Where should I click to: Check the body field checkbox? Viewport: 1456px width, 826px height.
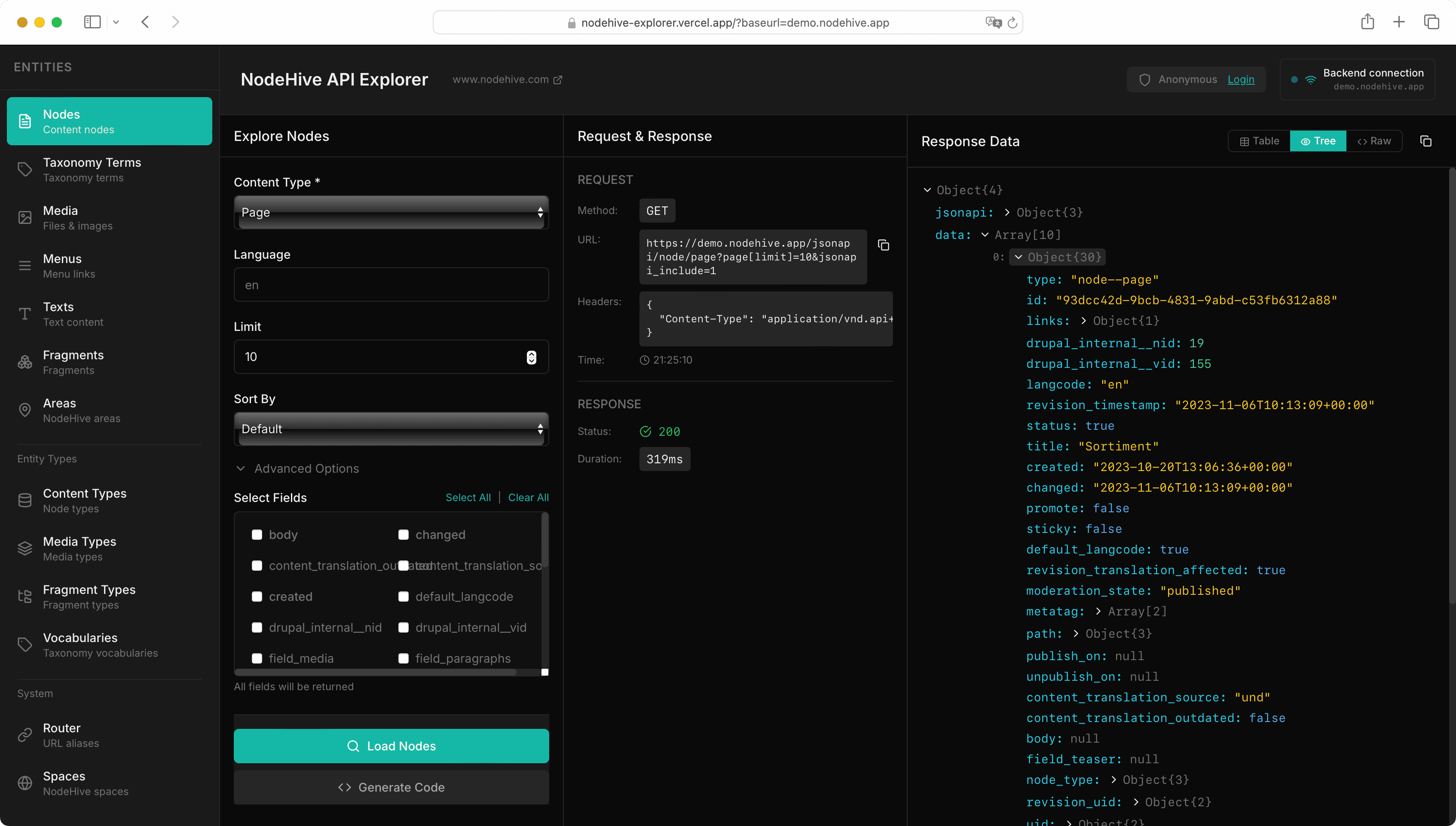pos(257,534)
